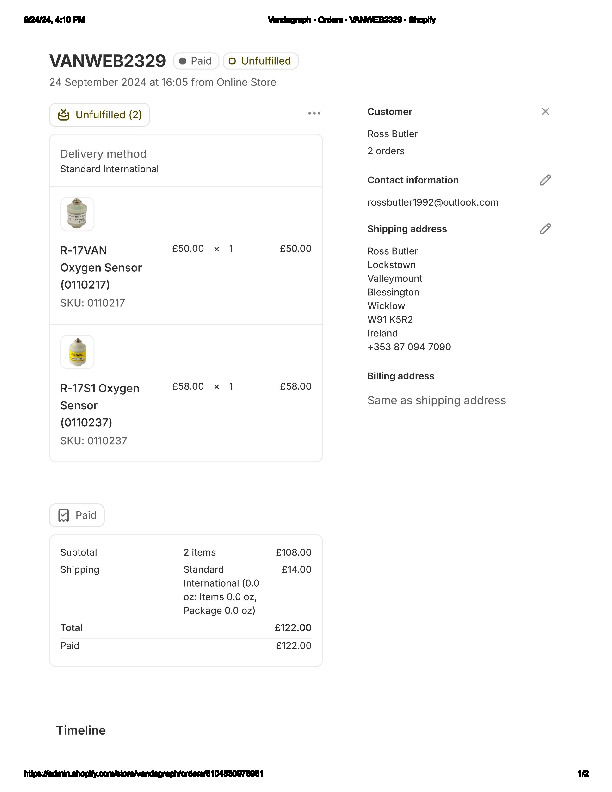The height and width of the screenshot is (792, 612).
Task: Close the Customer panel with X
Action: (545, 112)
